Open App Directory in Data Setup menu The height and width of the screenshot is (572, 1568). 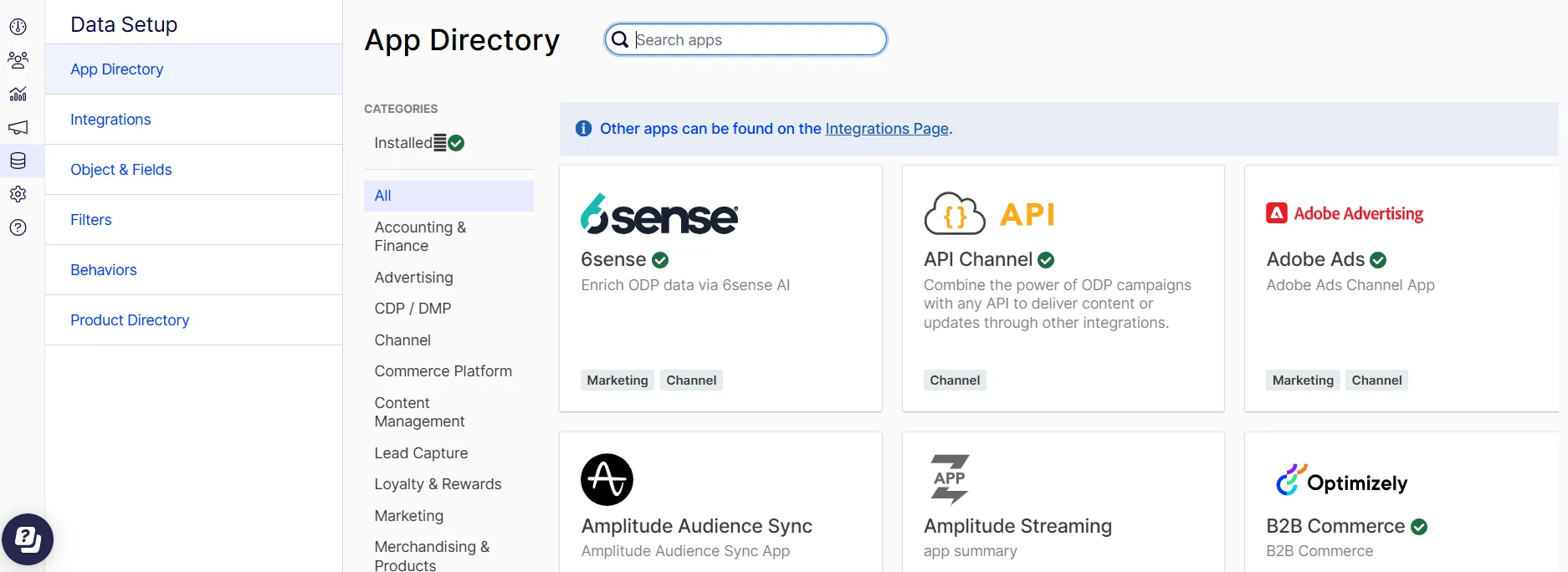tap(193, 69)
